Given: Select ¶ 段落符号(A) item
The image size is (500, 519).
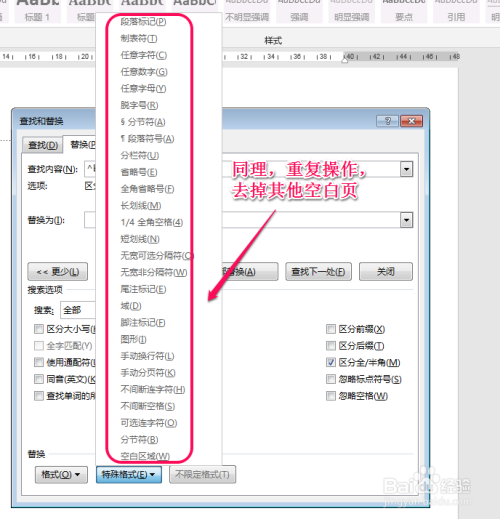Looking at the screenshot, I should coord(147,139).
